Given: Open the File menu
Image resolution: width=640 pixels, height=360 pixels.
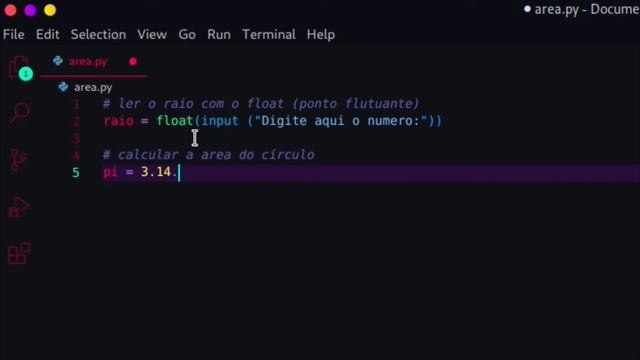Looking at the screenshot, I should coord(13,35).
